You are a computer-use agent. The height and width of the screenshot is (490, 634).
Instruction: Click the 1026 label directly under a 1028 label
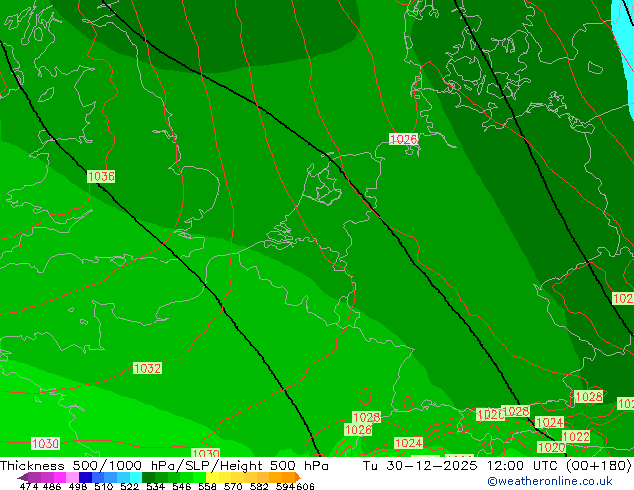click(x=358, y=429)
